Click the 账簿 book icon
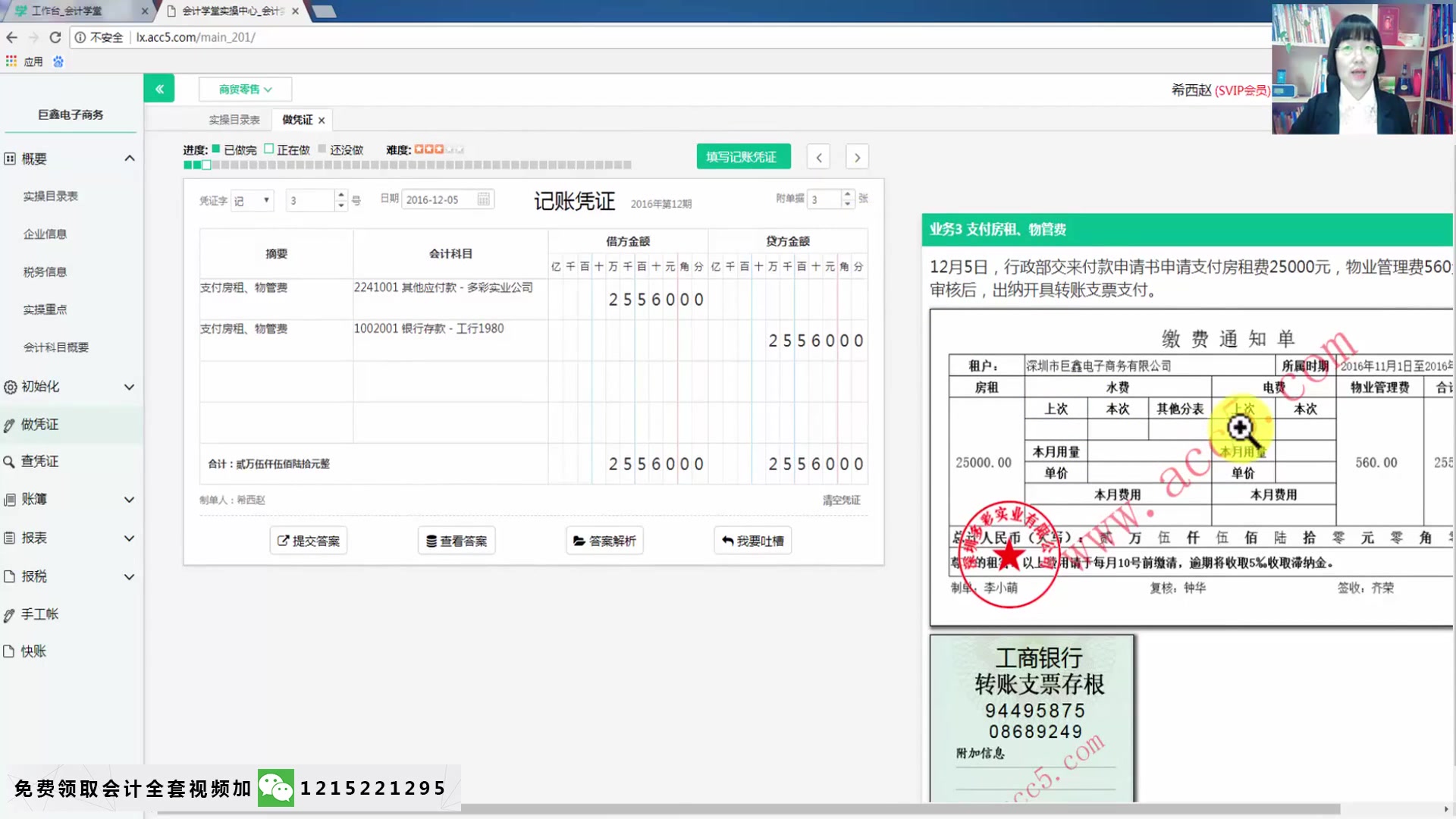The width and height of the screenshot is (1456, 819). pos(11,499)
